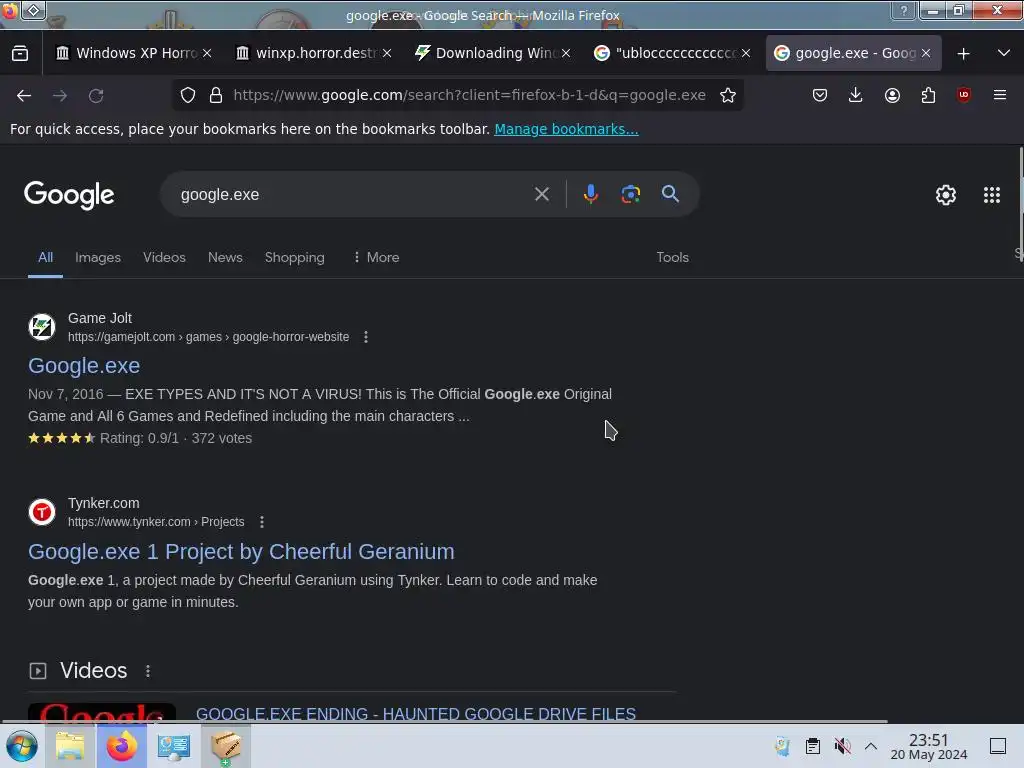This screenshot has height=768, width=1024.
Task: Show desktop button in taskbar
Action: (998, 746)
